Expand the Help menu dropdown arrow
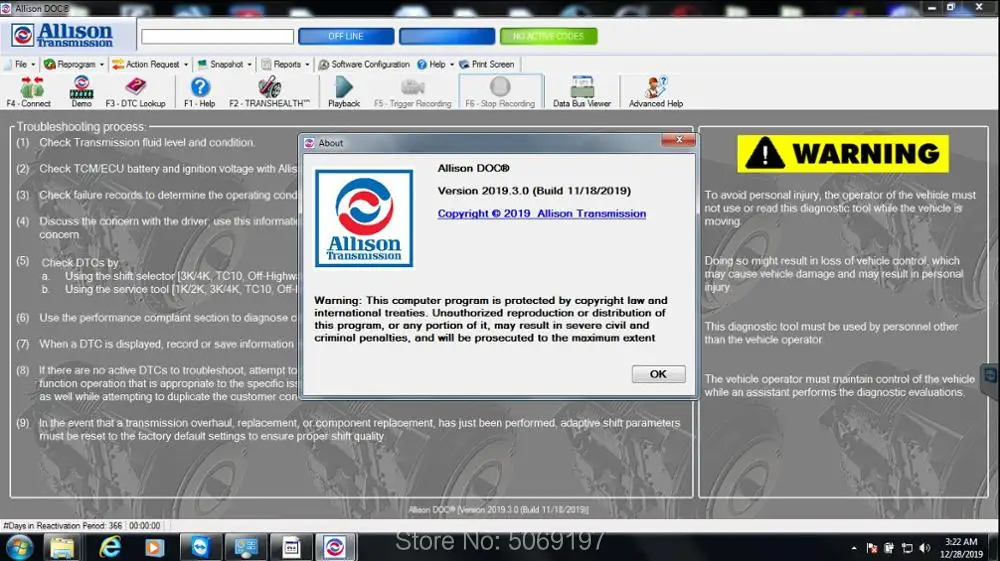 click(452, 65)
